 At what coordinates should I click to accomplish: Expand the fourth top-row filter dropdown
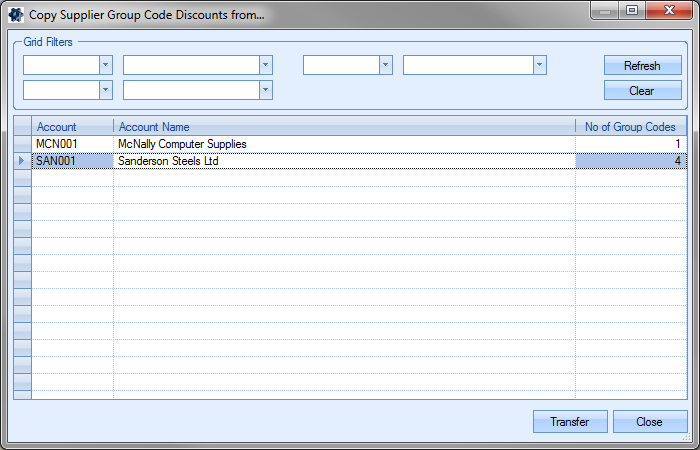pyautogui.click(x=539, y=65)
